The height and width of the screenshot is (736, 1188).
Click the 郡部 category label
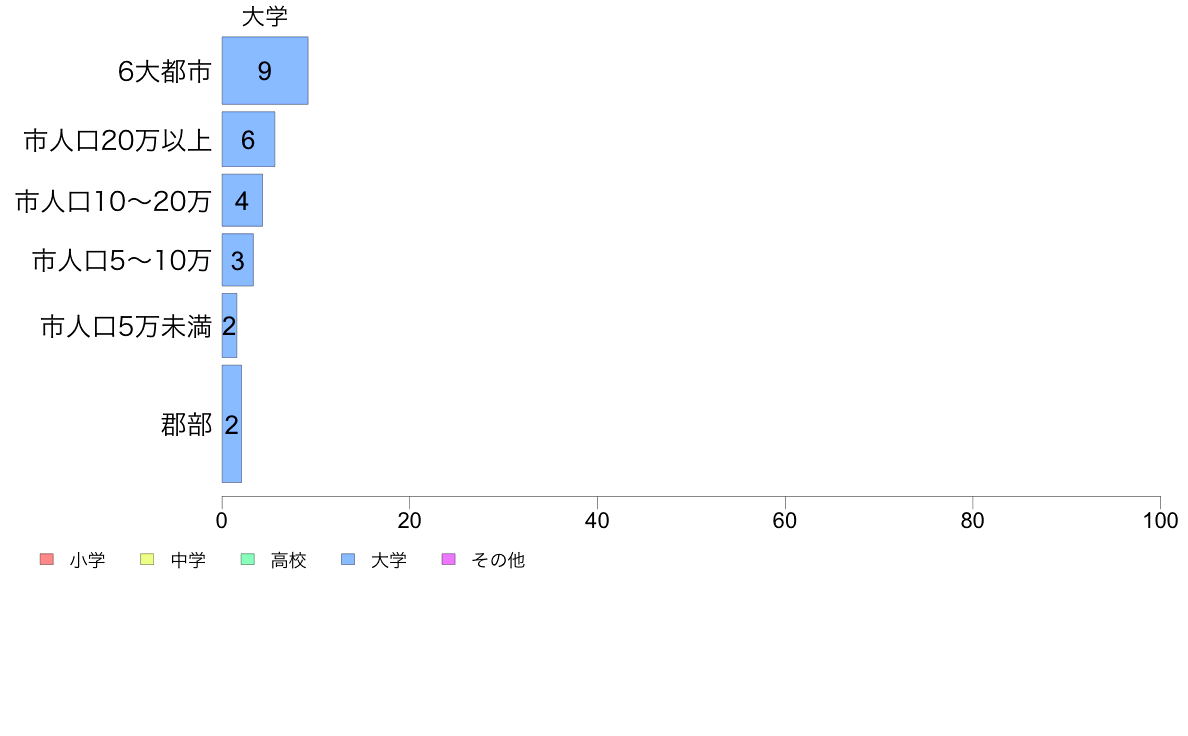[186, 424]
